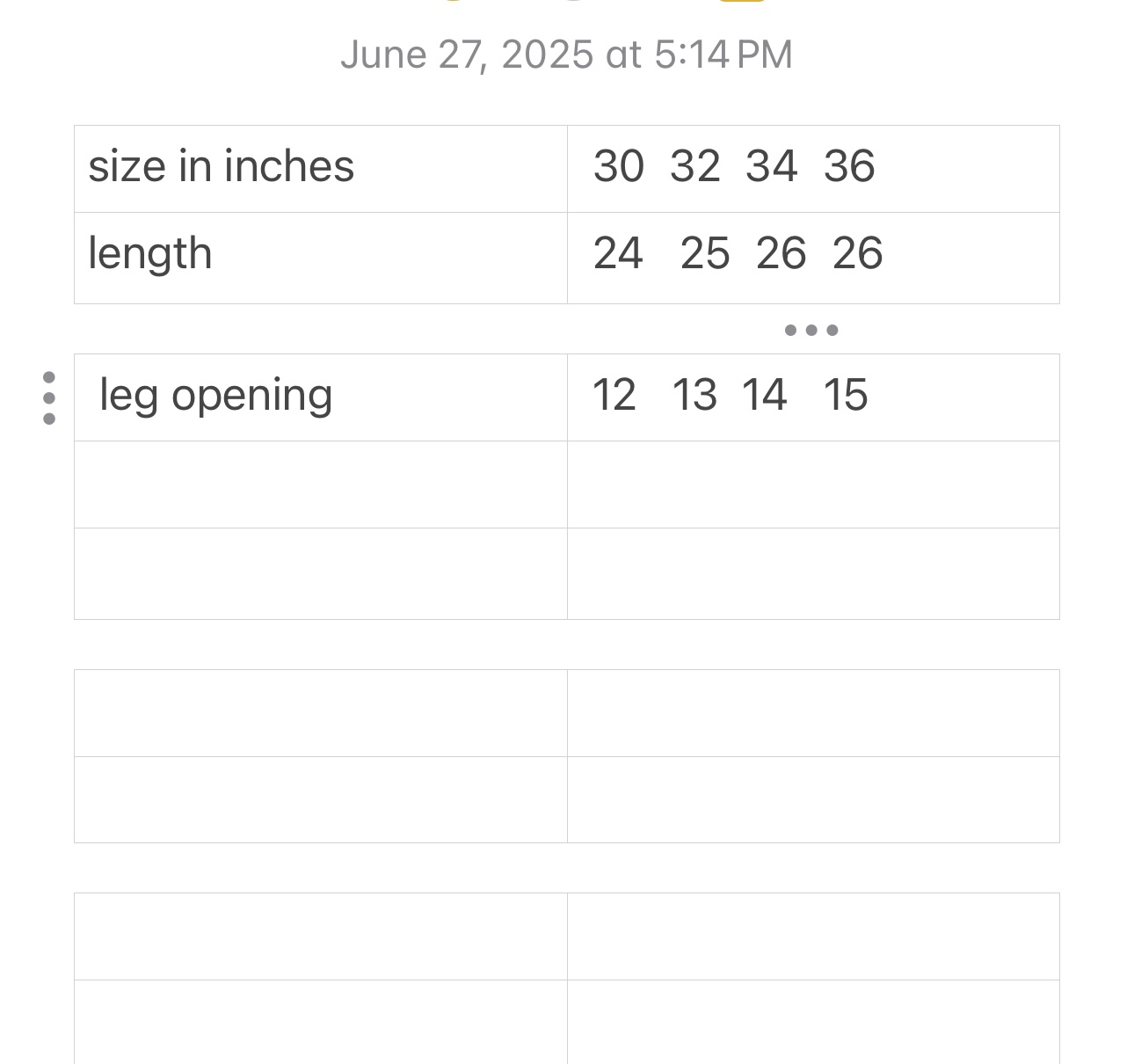Tap the June 27, 2025 note date
This screenshot has height=1064, width=1134.
[x=566, y=55]
